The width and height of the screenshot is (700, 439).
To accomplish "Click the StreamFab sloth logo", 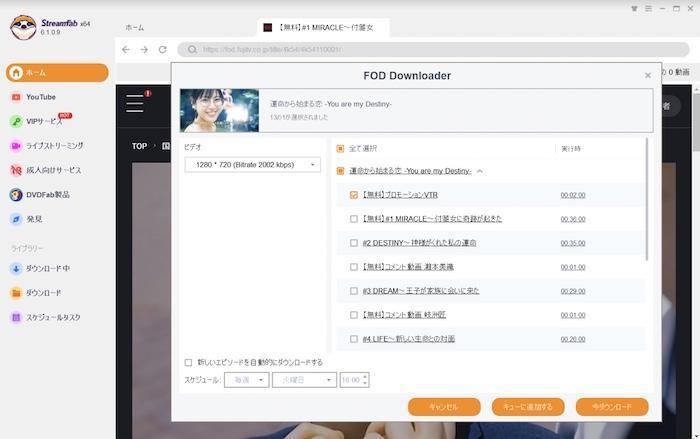I will [23, 27].
